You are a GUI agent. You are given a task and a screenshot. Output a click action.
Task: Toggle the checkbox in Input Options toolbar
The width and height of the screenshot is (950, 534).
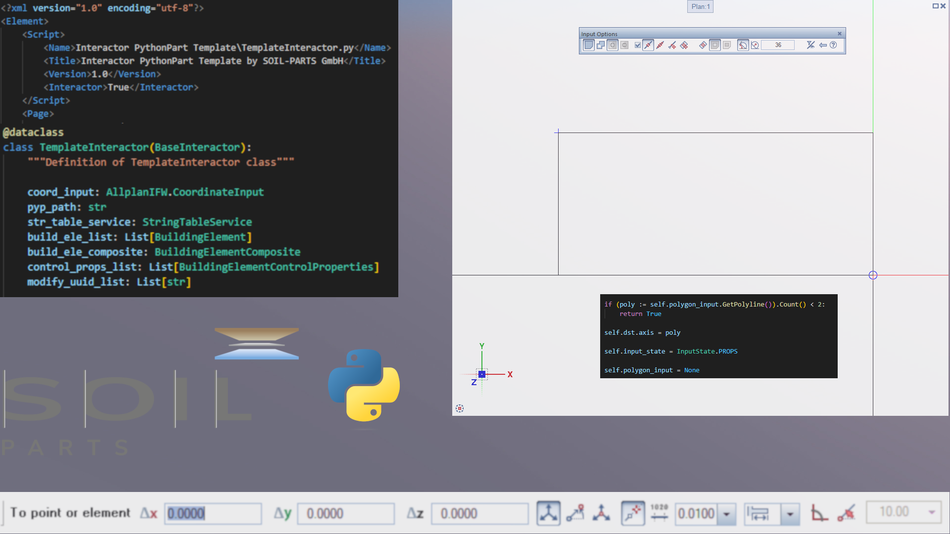coord(638,45)
